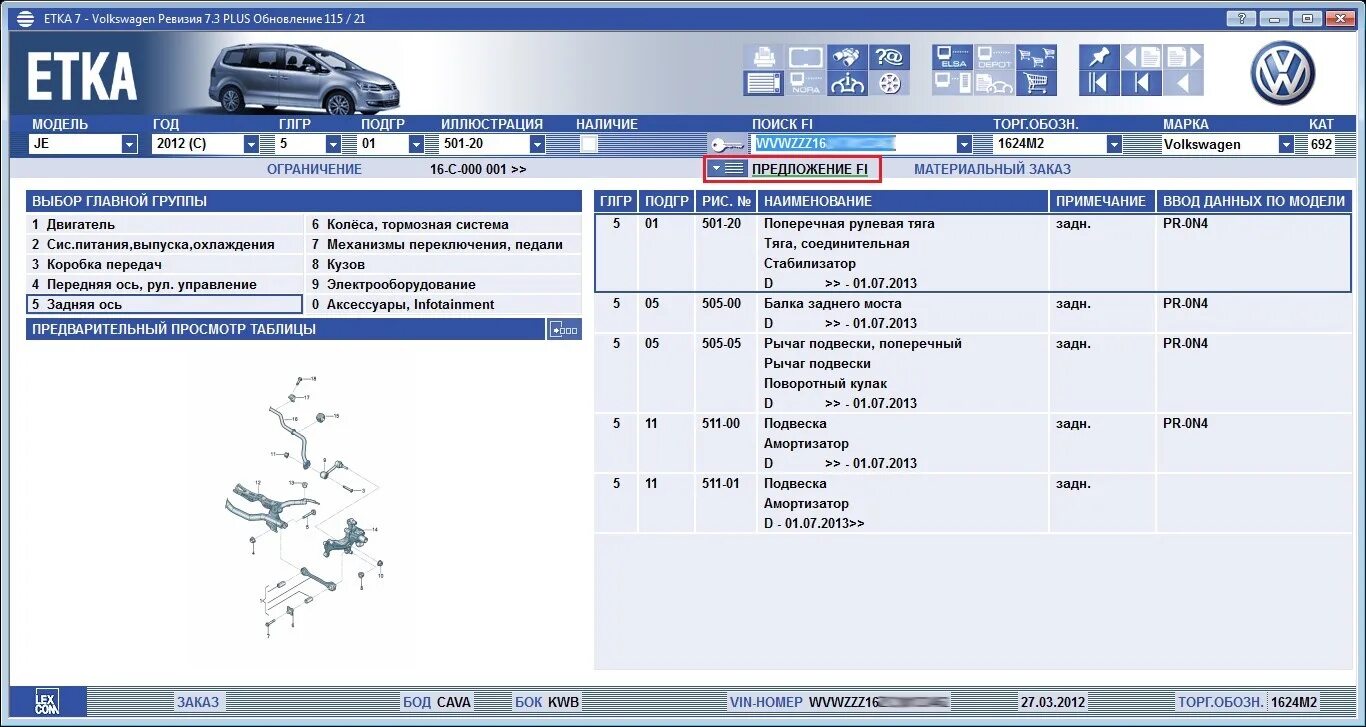Click the blank frame icon beside the printer

(805, 57)
